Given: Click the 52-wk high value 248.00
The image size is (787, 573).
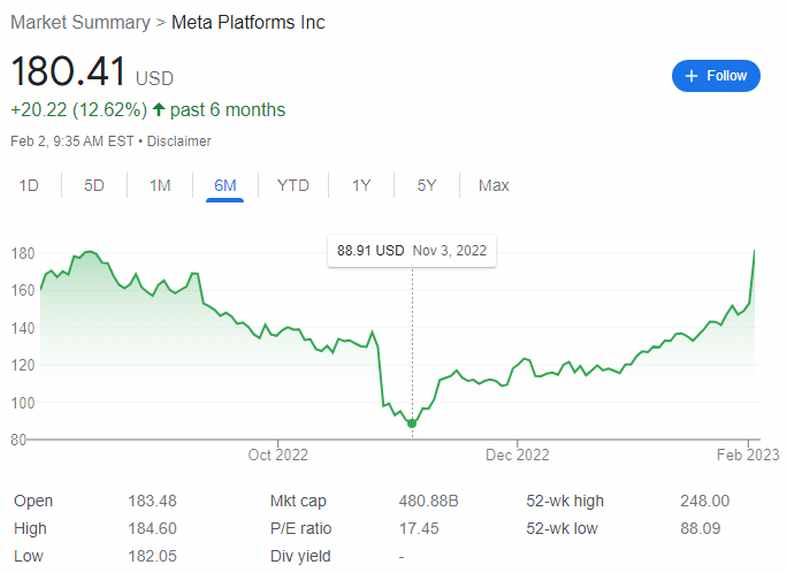Looking at the screenshot, I should (x=704, y=501).
